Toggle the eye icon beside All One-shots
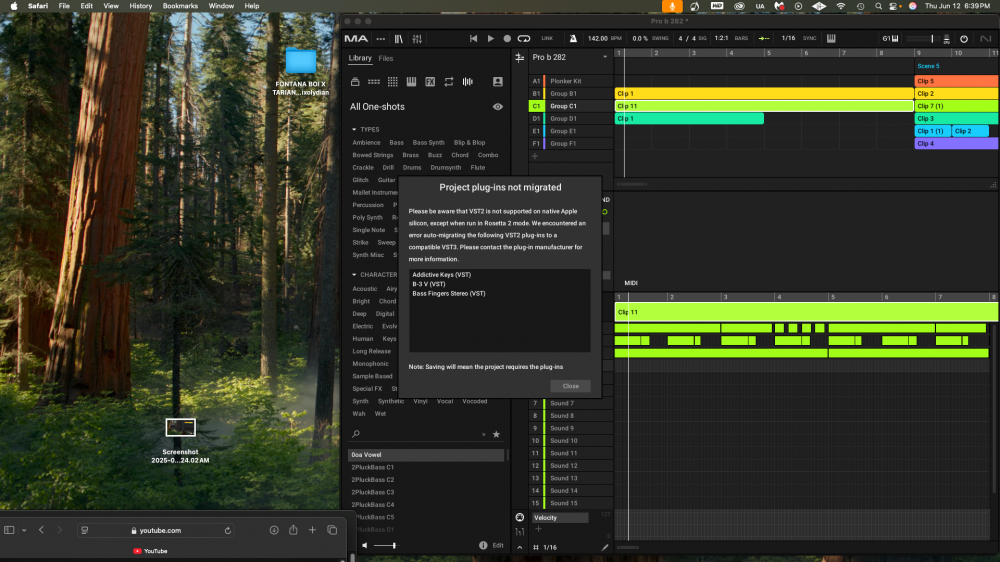 tap(497, 106)
